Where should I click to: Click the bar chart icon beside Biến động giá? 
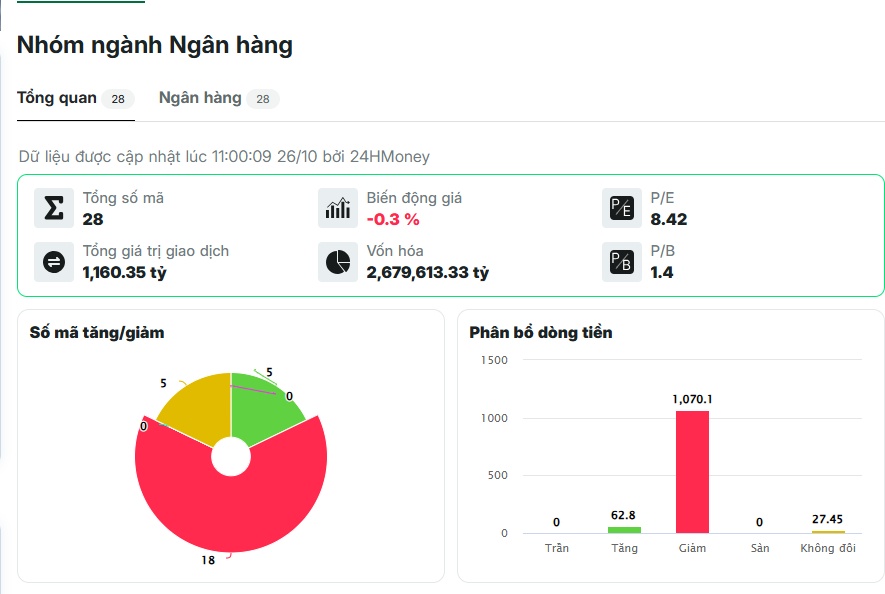click(x=338, y=208)
